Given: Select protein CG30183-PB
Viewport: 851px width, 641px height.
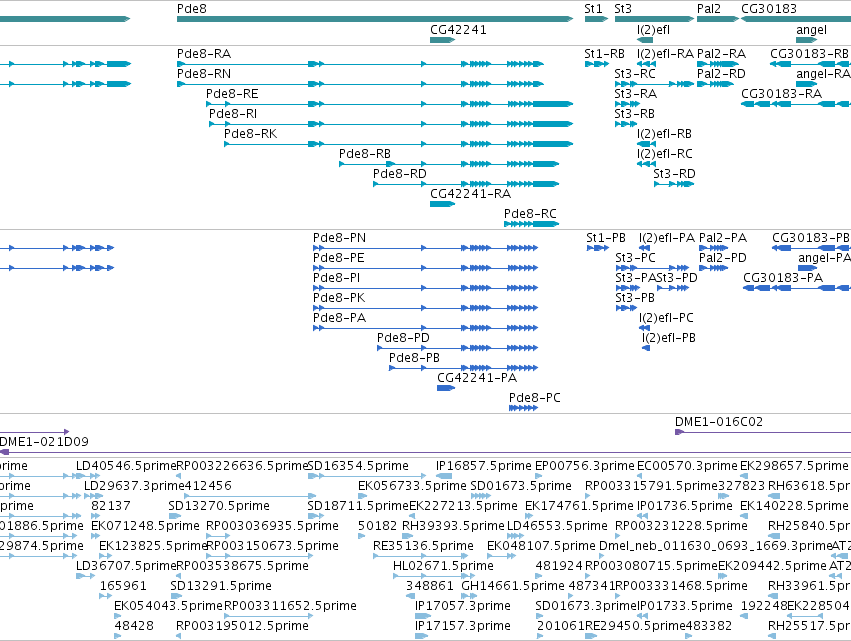Looking at the screenshot, I should pyautogui.click(x=811, y=248).
